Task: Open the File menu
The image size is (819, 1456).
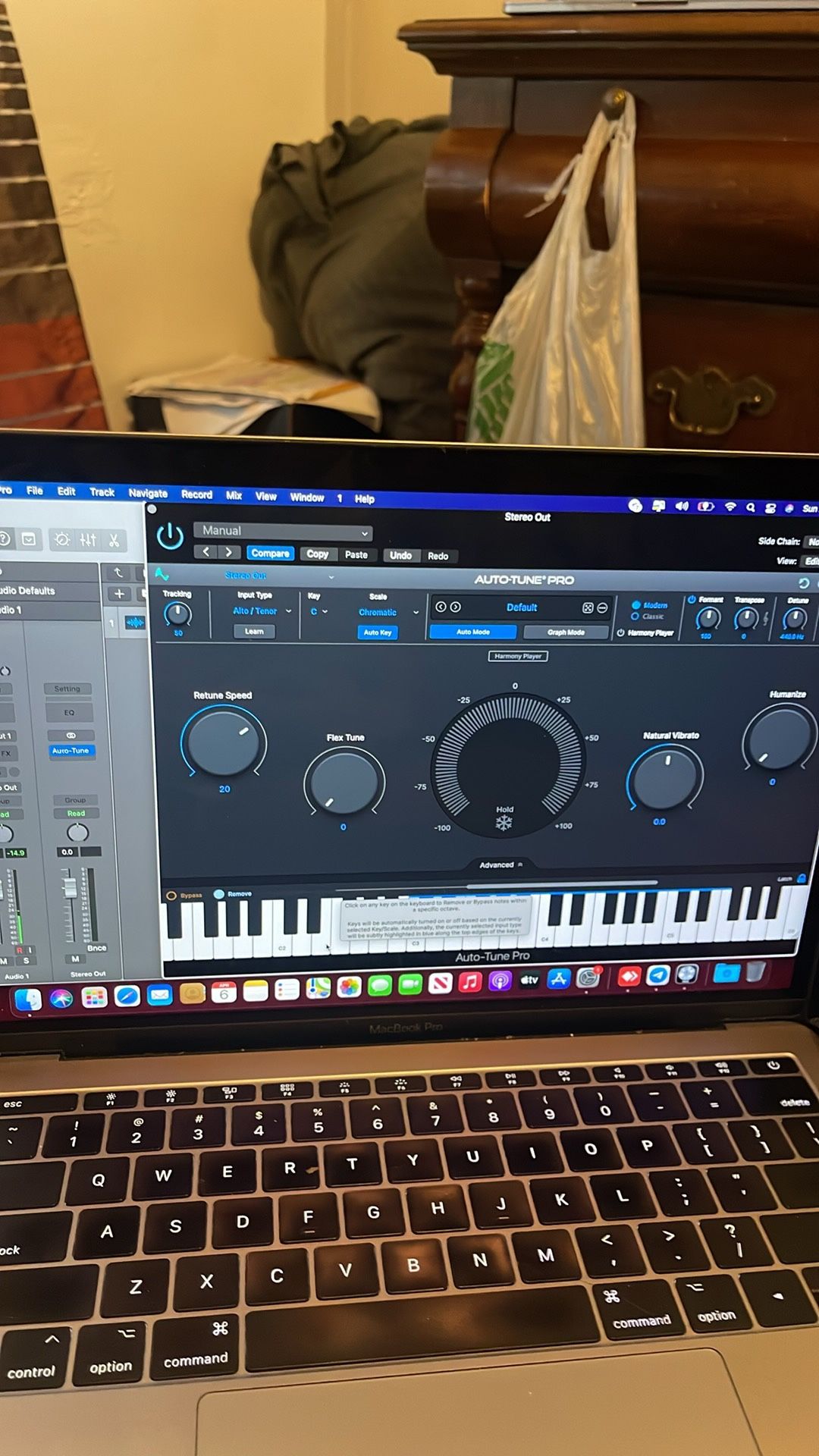Action: [35, 491]
